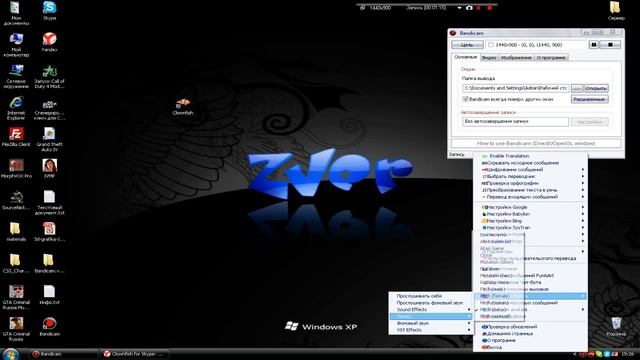Screen dimensions: 640x360
Task: Click the Открыть button for output folder
Action: pyautogui.click(x=596, y=89)
